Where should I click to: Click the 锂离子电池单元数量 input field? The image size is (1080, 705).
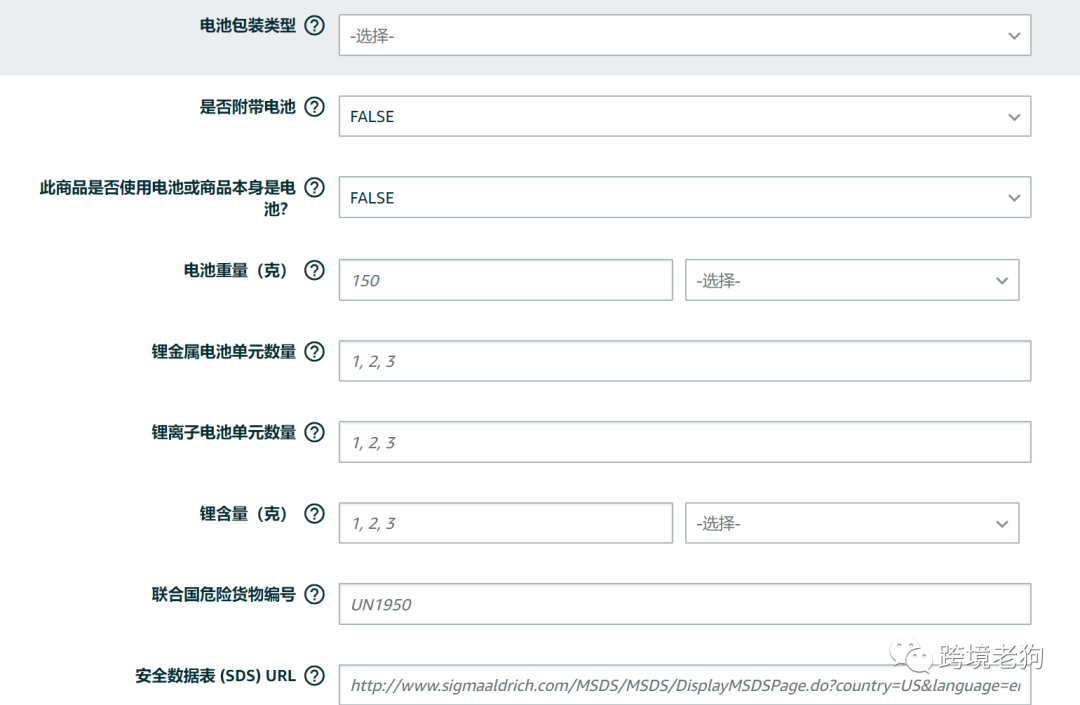click(685, 442)
